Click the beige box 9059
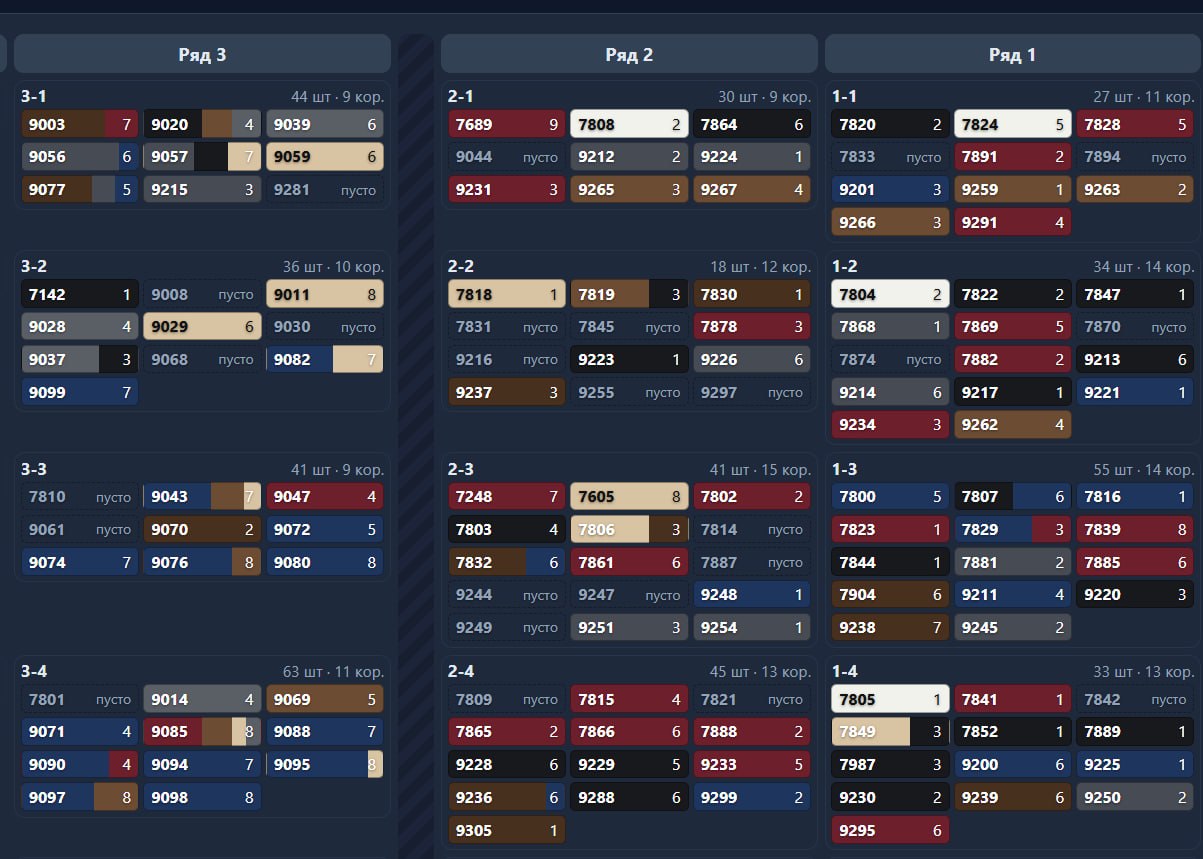 point(325,157)
